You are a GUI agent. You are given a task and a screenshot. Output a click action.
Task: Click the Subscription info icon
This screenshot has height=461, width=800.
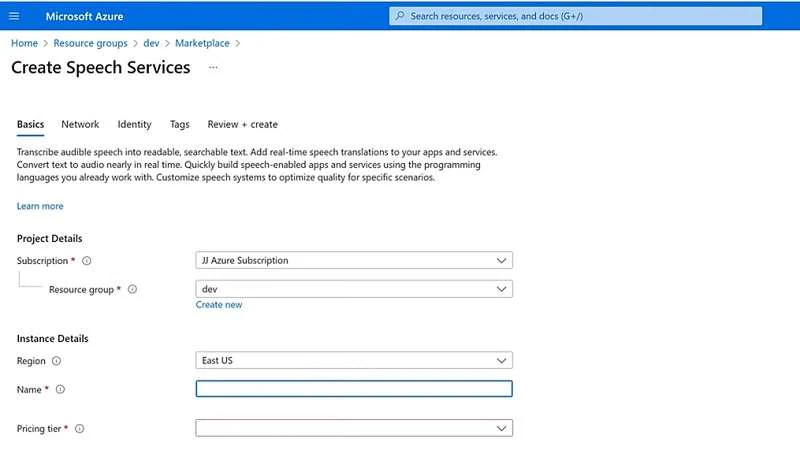tap(87, 261)
